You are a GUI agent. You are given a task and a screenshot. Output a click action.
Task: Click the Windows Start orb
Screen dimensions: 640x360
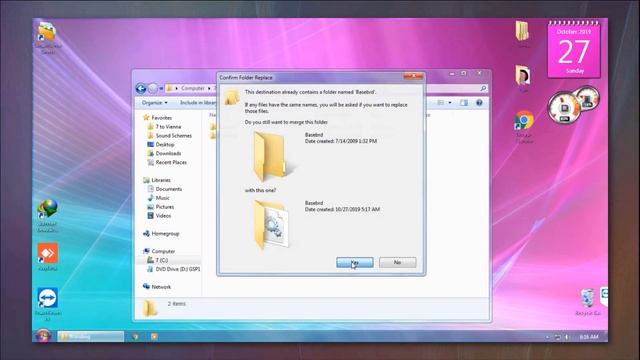point(43,336)
